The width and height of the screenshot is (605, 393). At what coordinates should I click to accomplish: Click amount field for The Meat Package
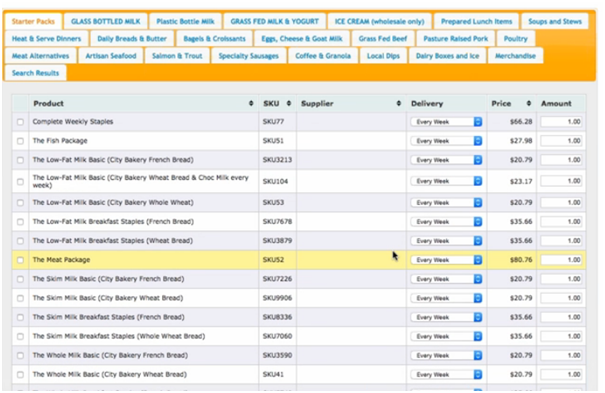(x=561, y=260)
